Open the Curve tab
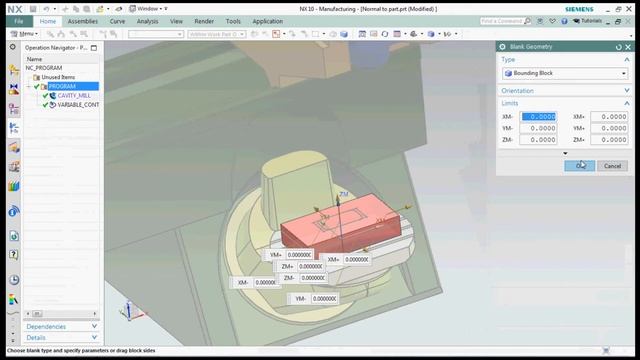Image resolution: width=640 pixels, height=360 pixels. (x=117, y=21)
